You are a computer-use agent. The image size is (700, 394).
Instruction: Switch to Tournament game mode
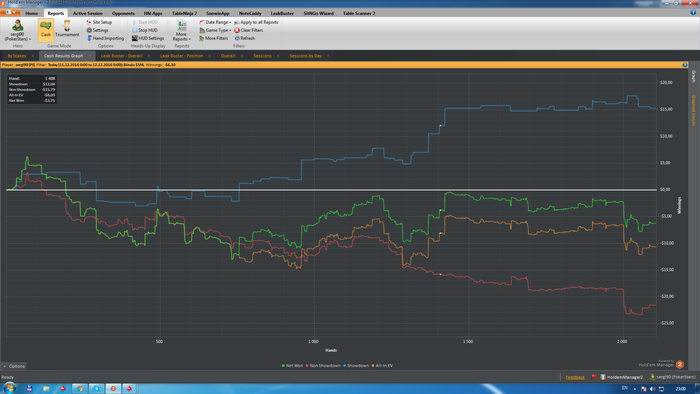pyautogui.click(x=67, y=29)
